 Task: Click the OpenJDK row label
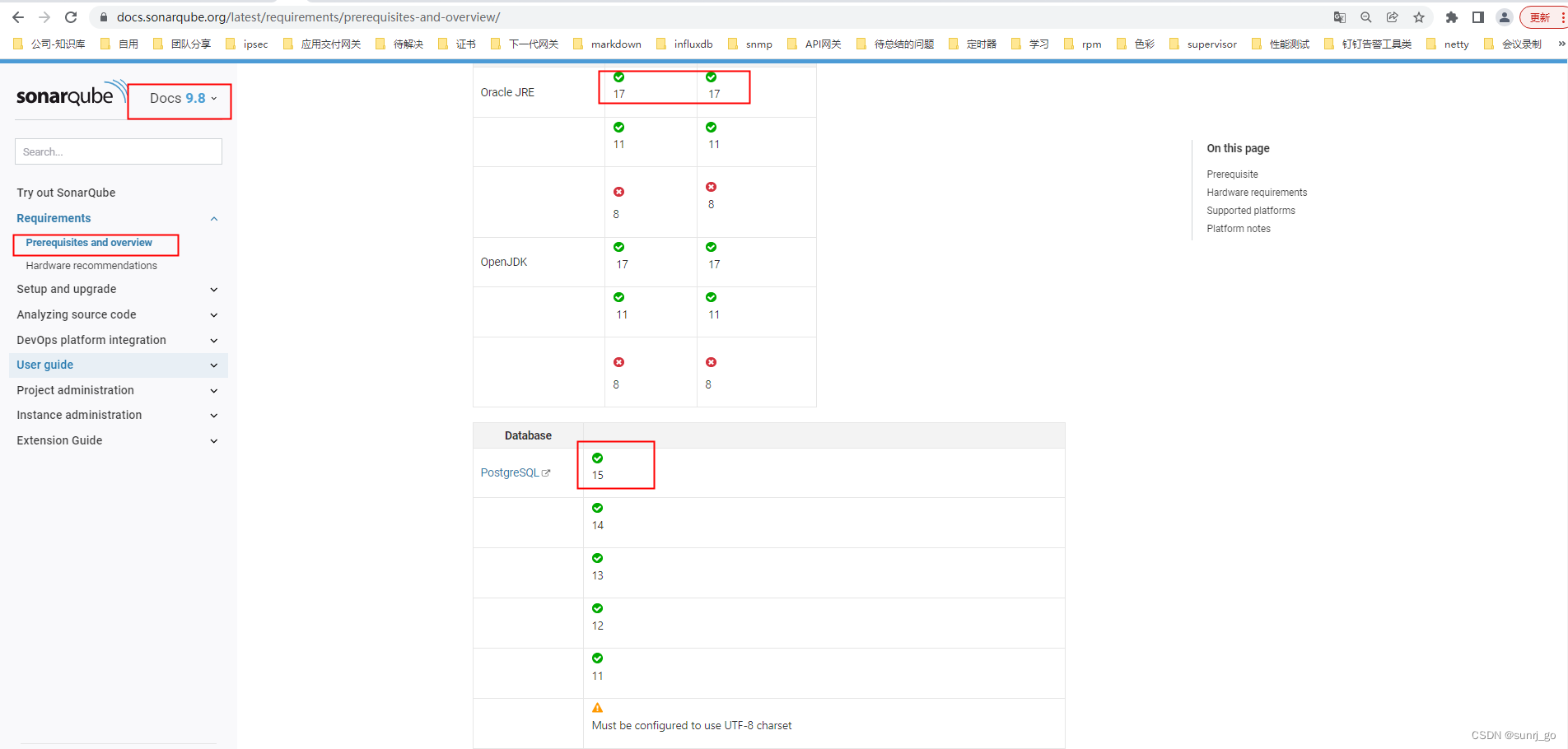coord(504,262)
